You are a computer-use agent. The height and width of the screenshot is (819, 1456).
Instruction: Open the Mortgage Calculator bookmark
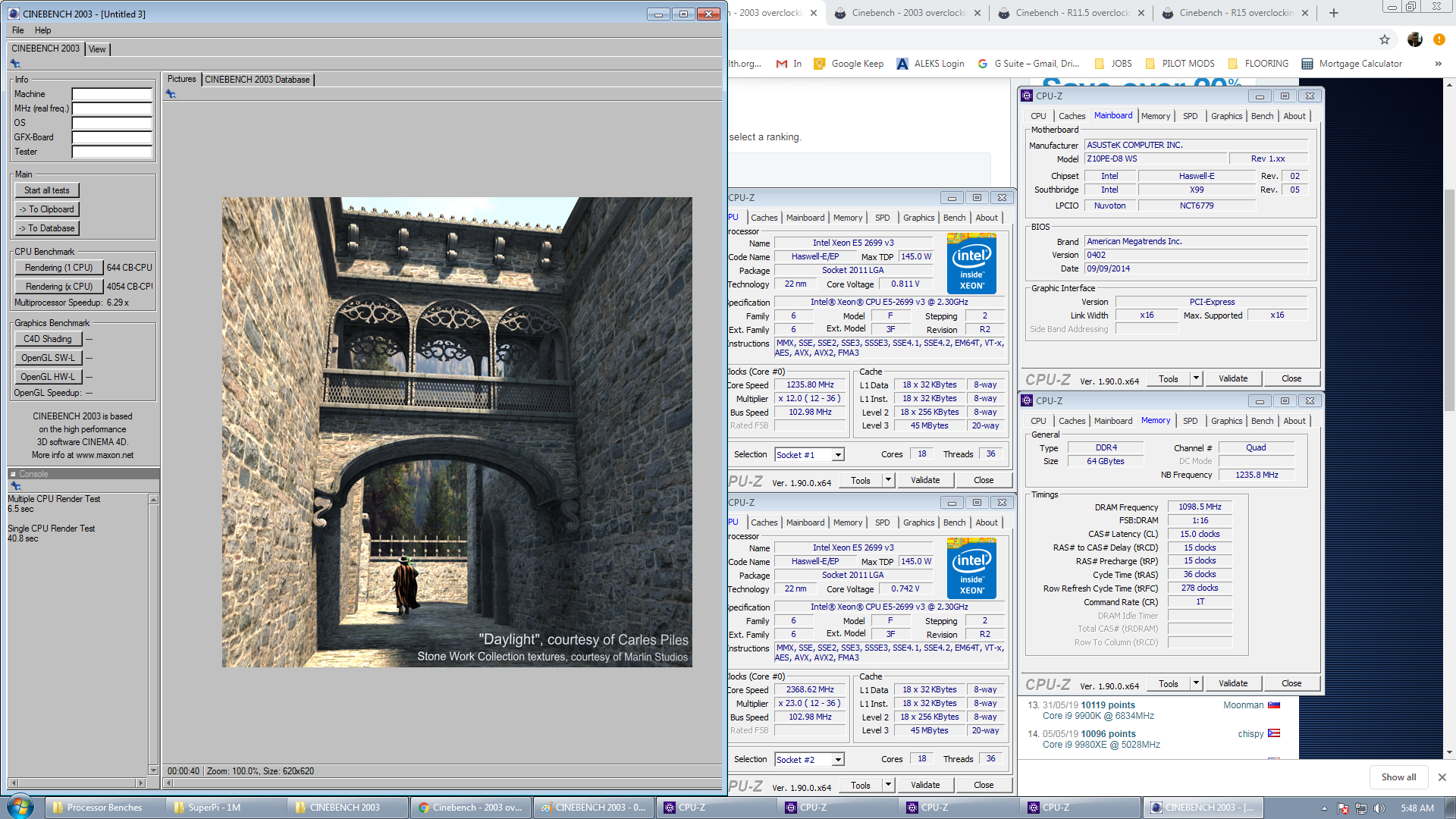(x=1352, y=64)
